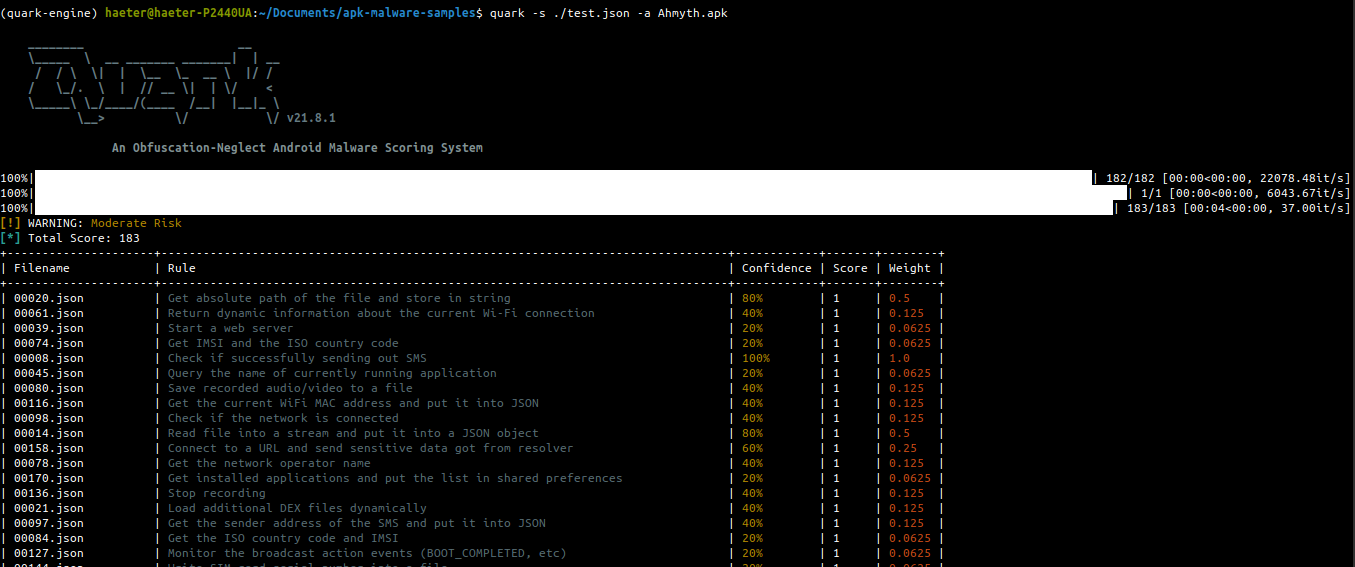Click the 00021.json filename cell
This screenshot has height=567, width=1355.
coord(49,508)
